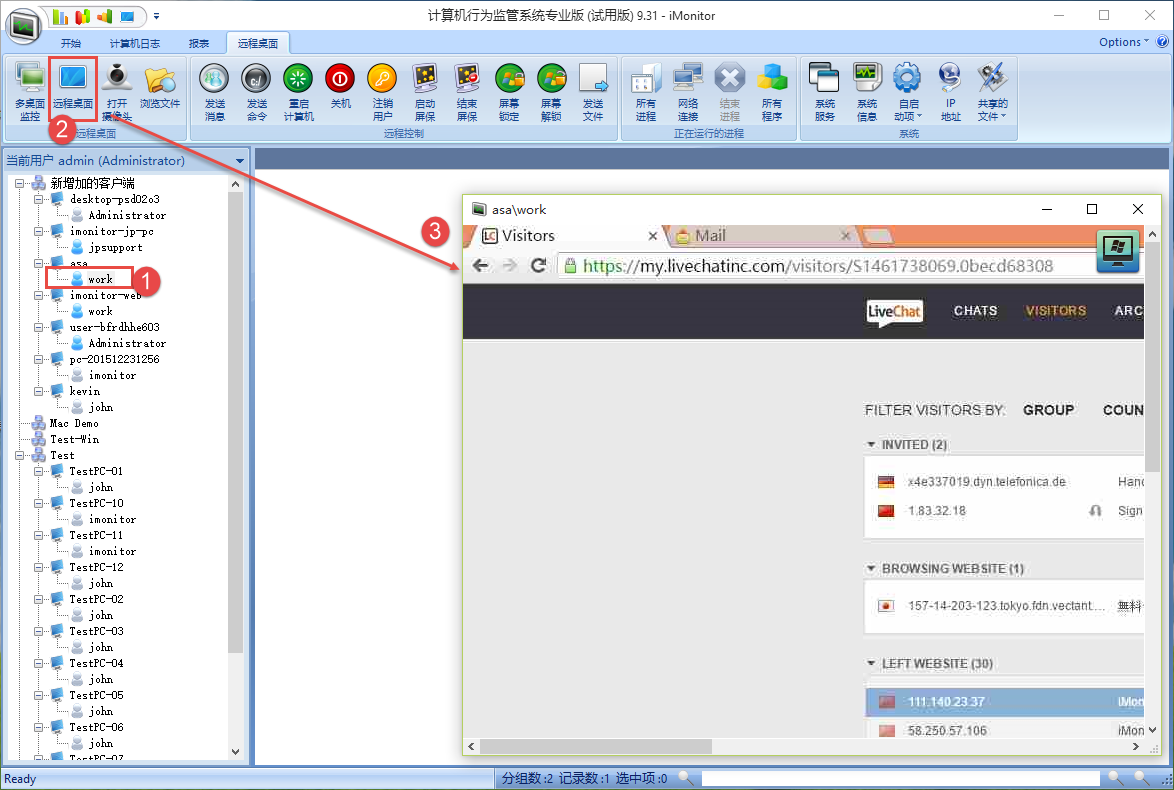Select the 远程桌面 ribbon tab

pyautogui.click(x=258, y=43)
